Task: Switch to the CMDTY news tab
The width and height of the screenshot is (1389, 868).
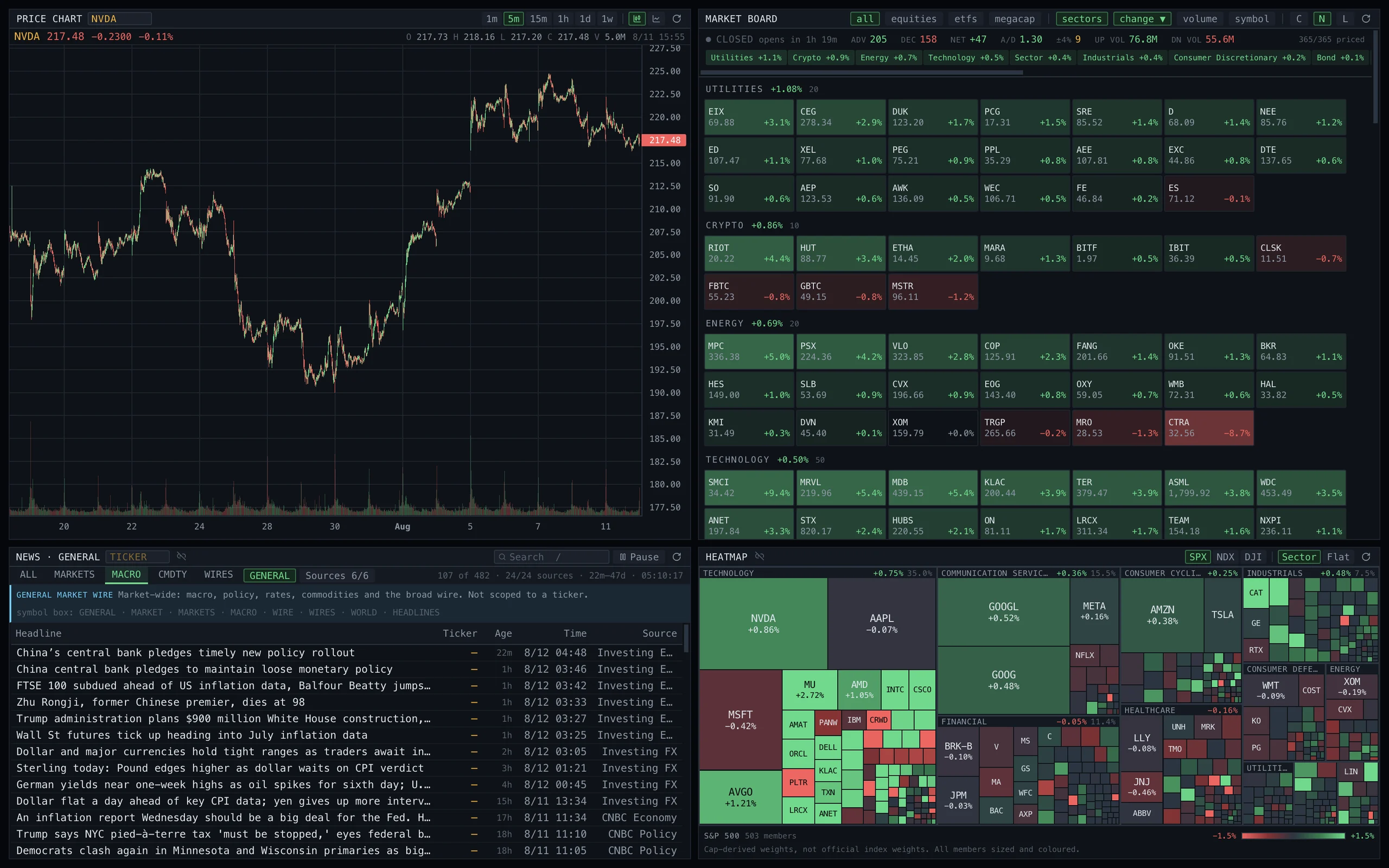Action: 172,575
